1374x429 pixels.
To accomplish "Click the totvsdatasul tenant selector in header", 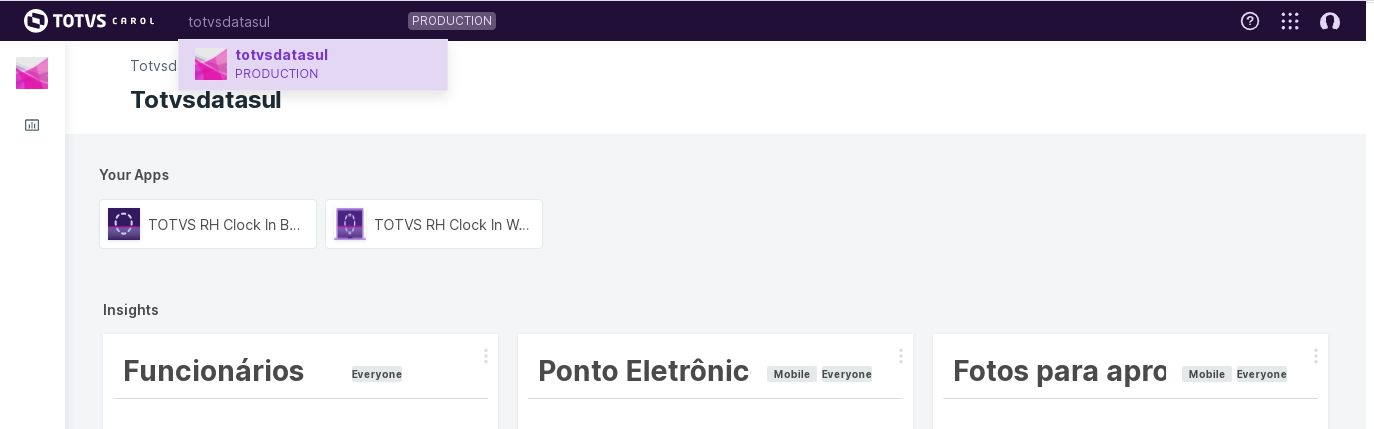I will pos(229,21).
